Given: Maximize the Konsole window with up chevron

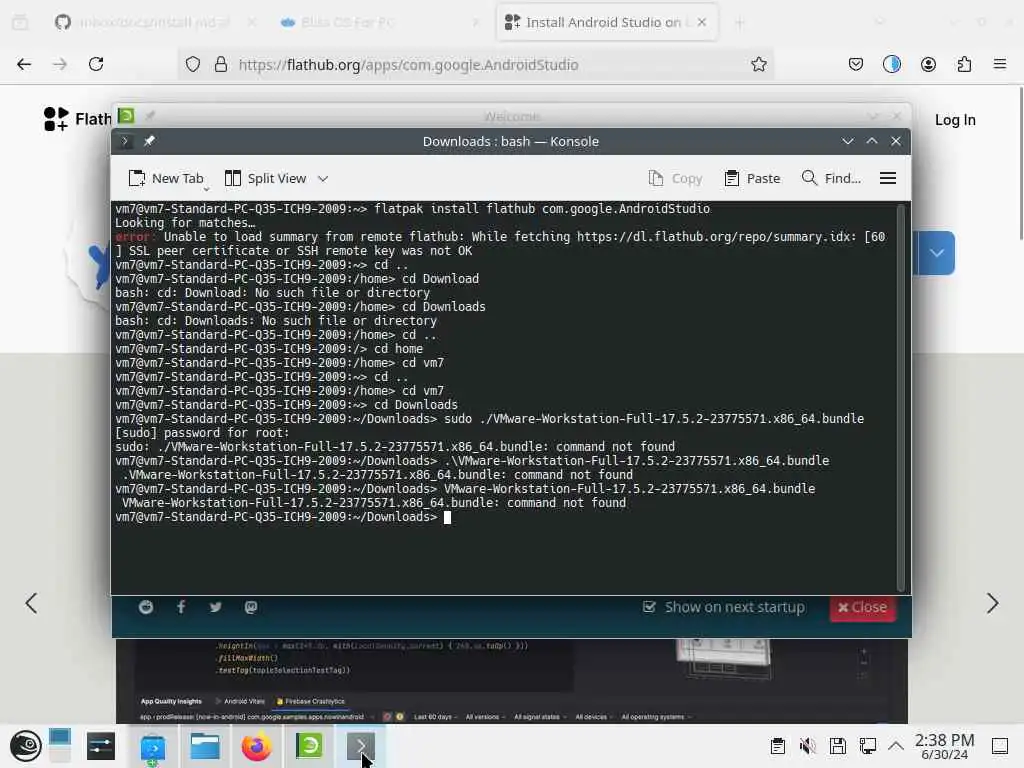Looking at the screenshot, I should coord(872,141).
